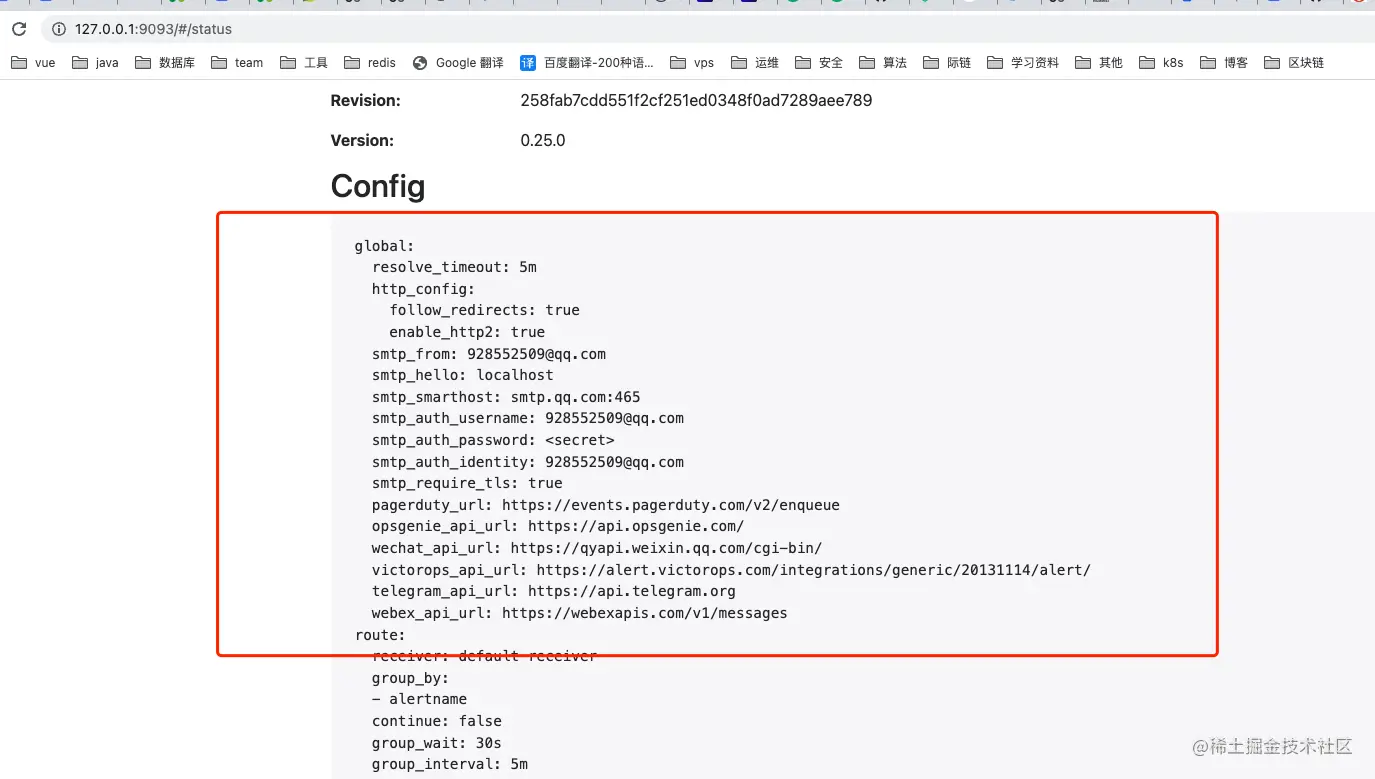Reload the Alertmanager status page
Screen dimensions: 1375x779
pyautogui.click(x=19, y=29)
